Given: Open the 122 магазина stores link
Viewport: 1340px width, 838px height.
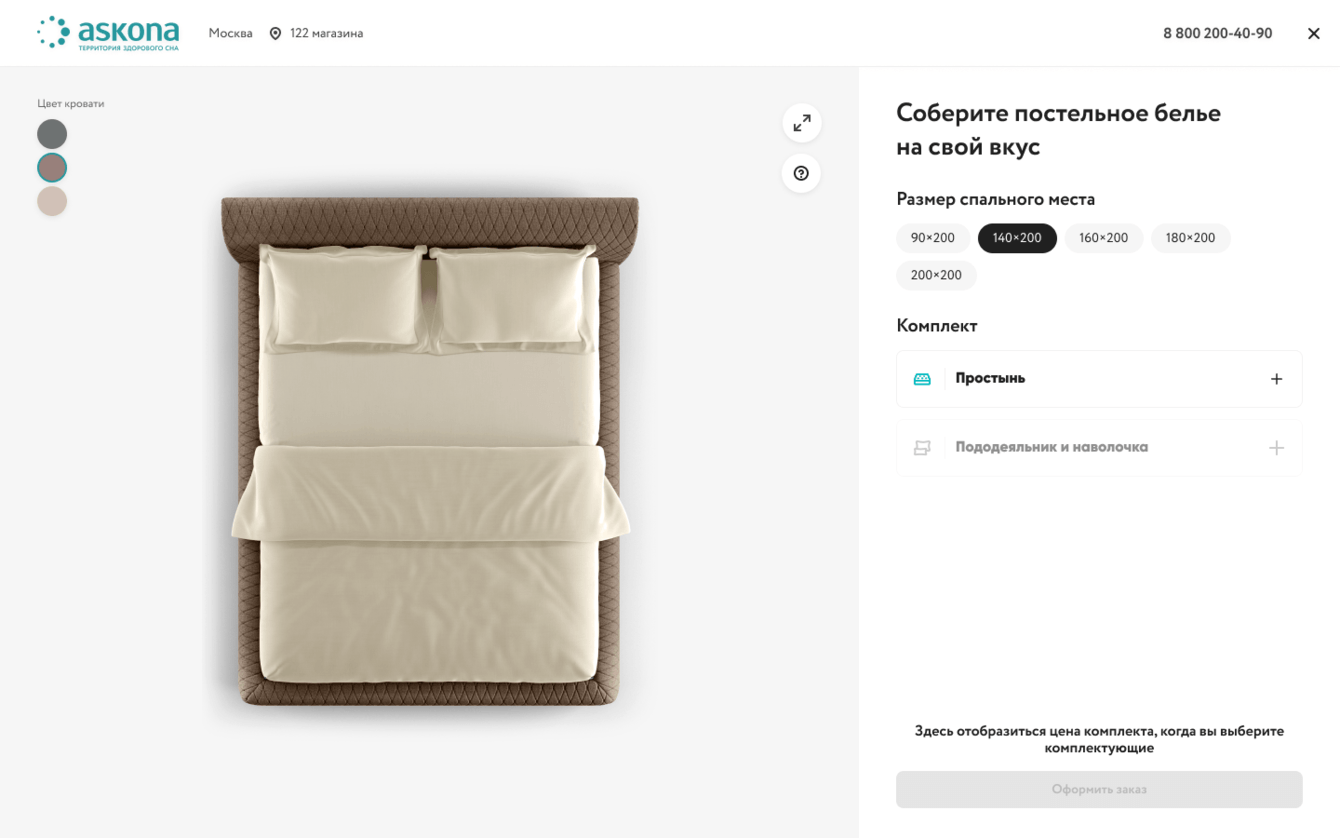Looking at the screenshot, I should (326, 34).
